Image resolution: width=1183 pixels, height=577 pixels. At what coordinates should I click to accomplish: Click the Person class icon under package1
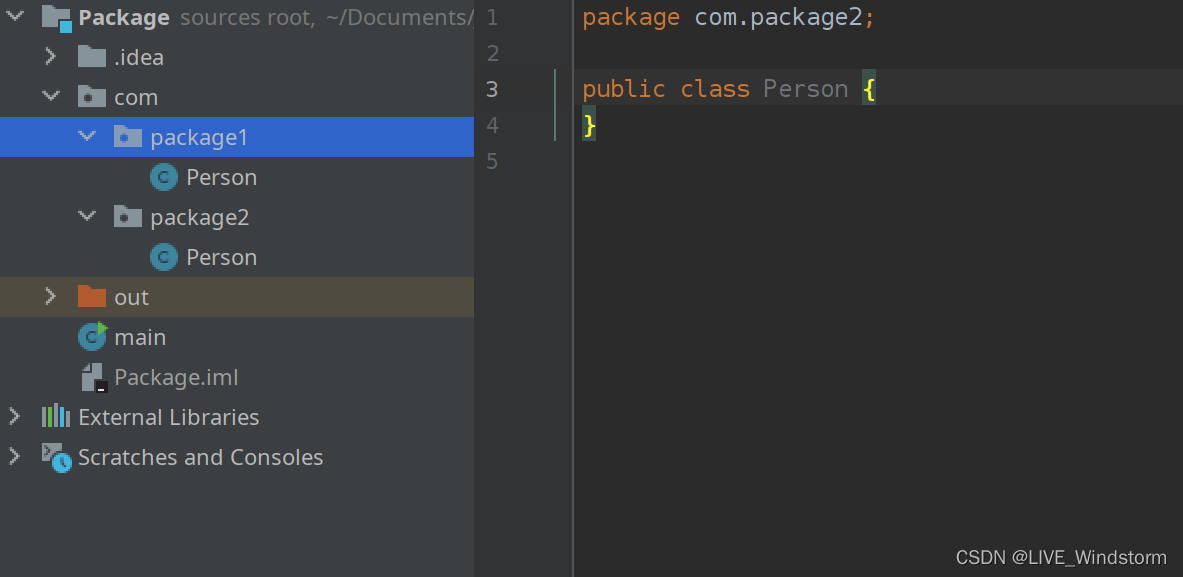point(163,177)
